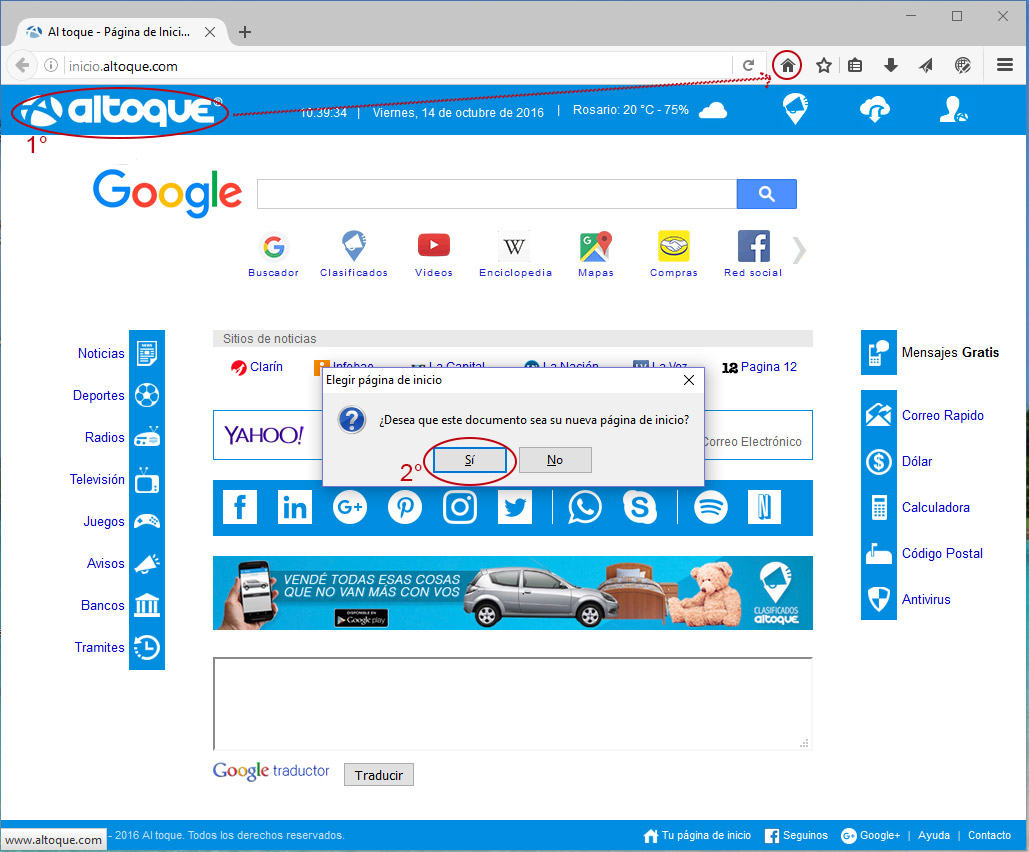The width and height of the screenshot is (1029, 852).
Task: Open the Dólar link
Action: pos(917,461)
